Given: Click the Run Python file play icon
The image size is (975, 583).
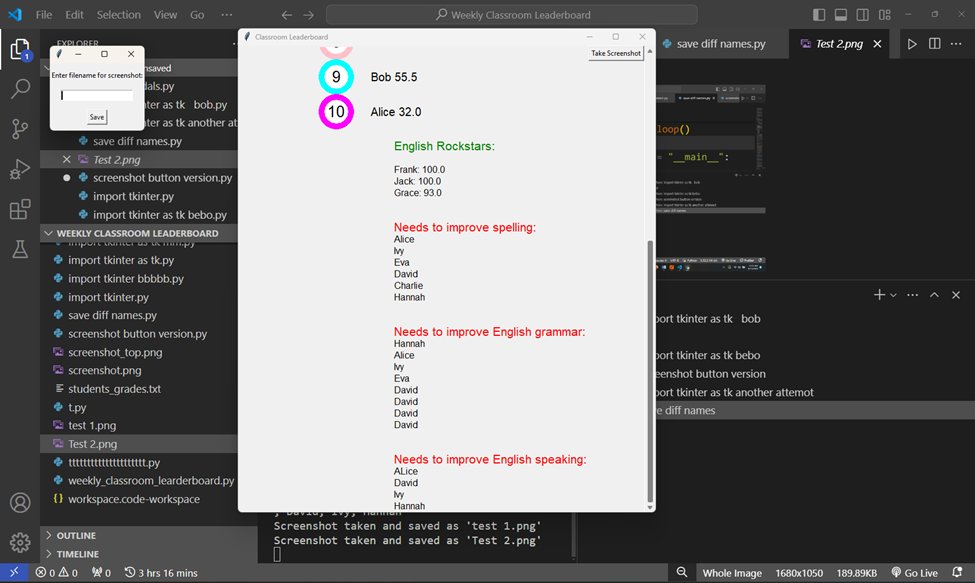Looking at the screenshot, I should [x=912, y=44].
